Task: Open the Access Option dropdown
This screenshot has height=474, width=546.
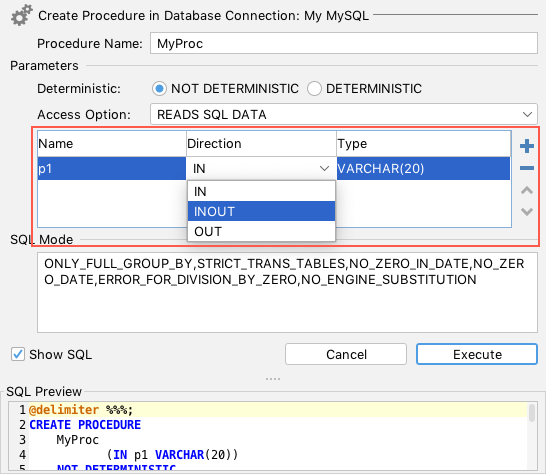Action: 344,114
